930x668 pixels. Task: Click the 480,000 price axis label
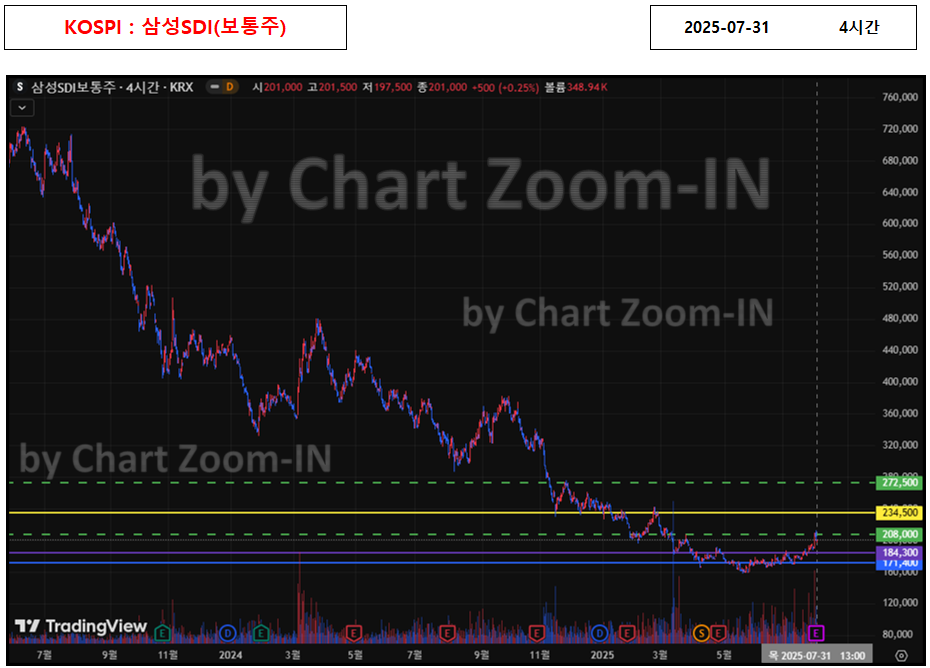point(900,318)
